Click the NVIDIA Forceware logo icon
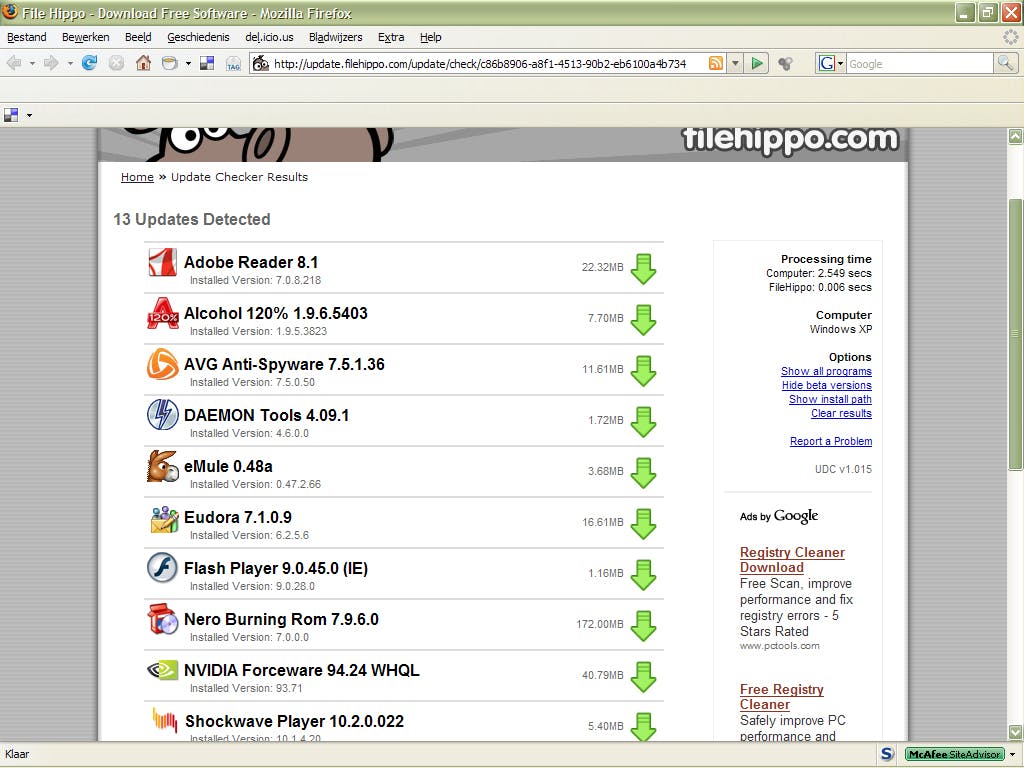This screenshot has width=1024, height=768. [162, 670]
